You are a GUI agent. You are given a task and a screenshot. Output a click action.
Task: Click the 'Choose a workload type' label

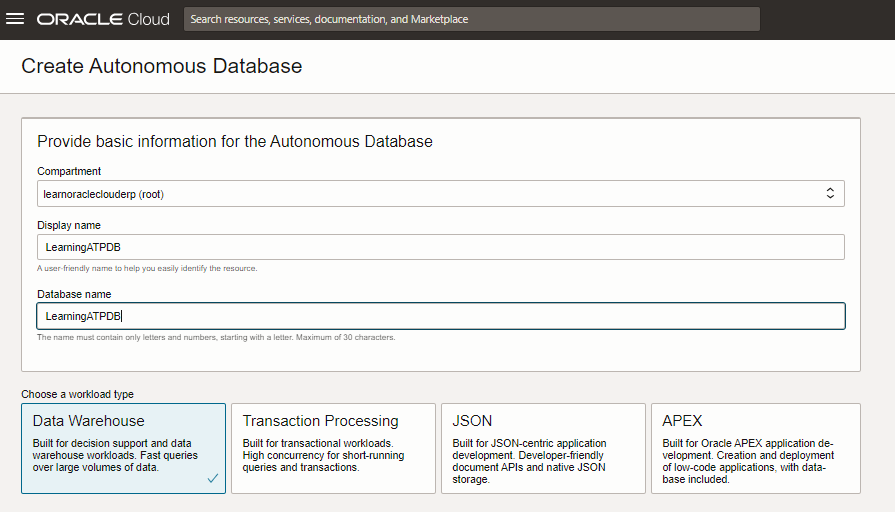[x=78, y=394]
